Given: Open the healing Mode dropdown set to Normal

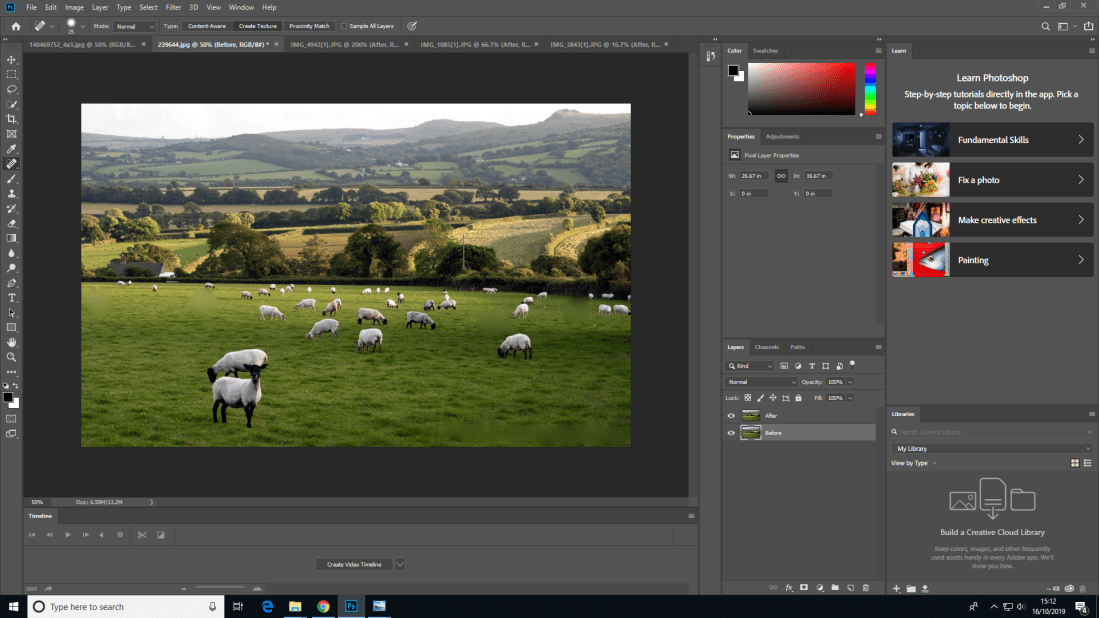Looking at the screenshot, I should click(x=134, y=26).
